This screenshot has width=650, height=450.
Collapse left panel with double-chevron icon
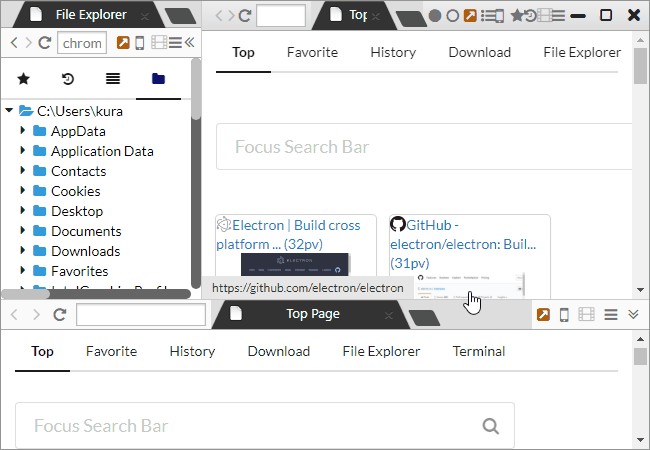click(189, 42)
